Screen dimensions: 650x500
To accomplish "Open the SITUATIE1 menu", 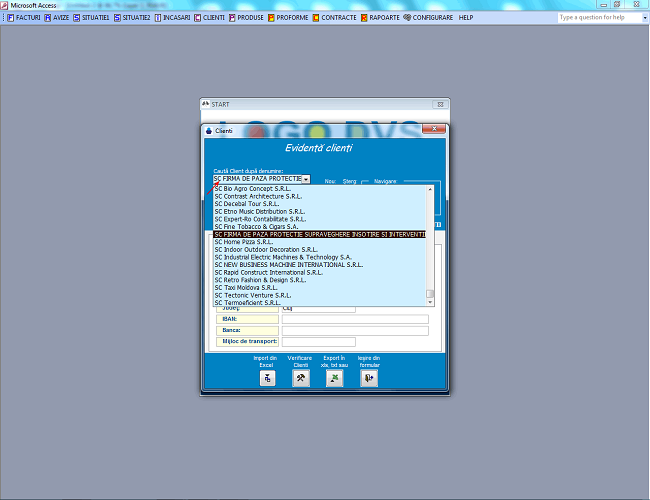I will (x=91, y=17).
